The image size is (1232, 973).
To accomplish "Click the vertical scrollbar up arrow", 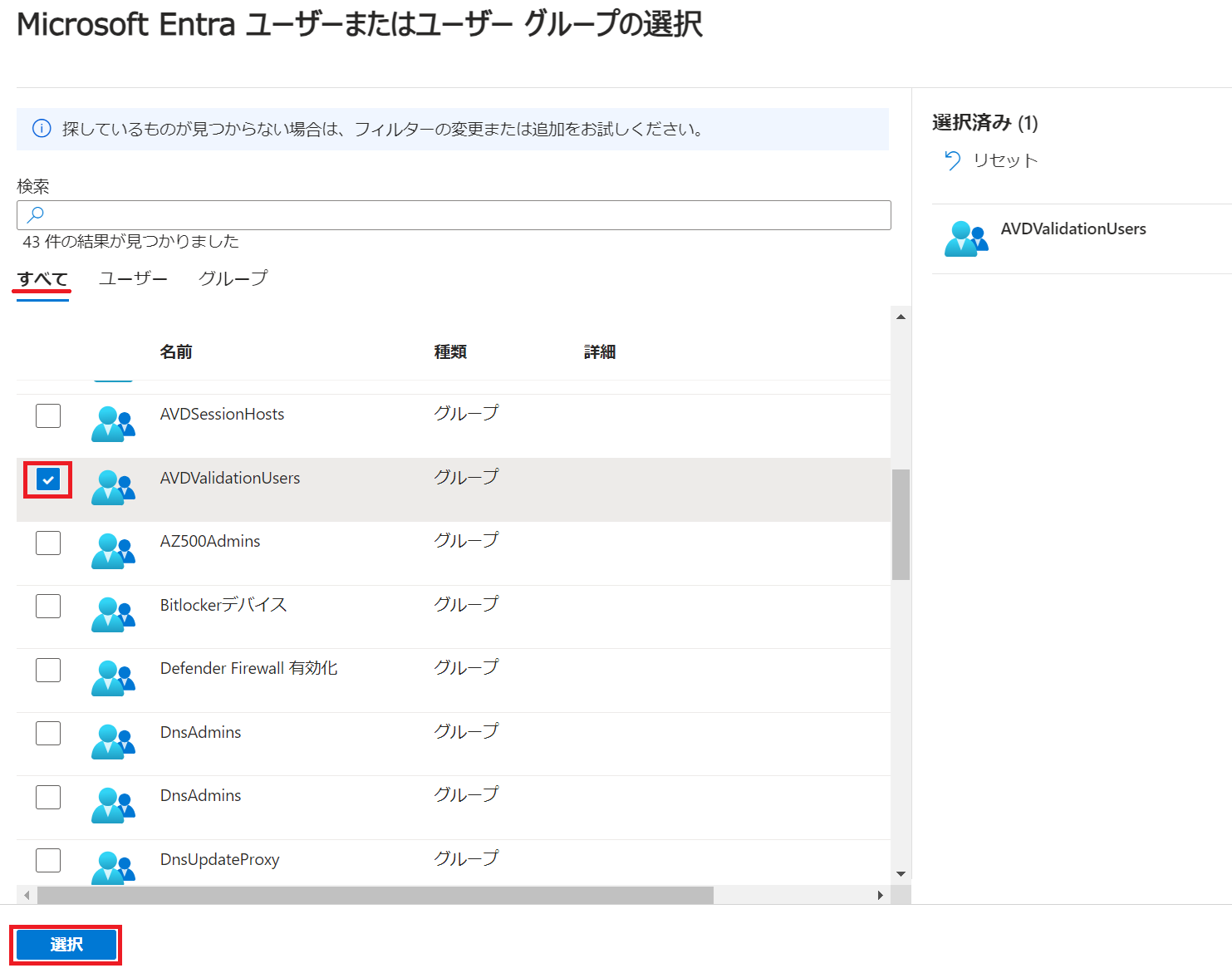I will [x=901, y=317].
